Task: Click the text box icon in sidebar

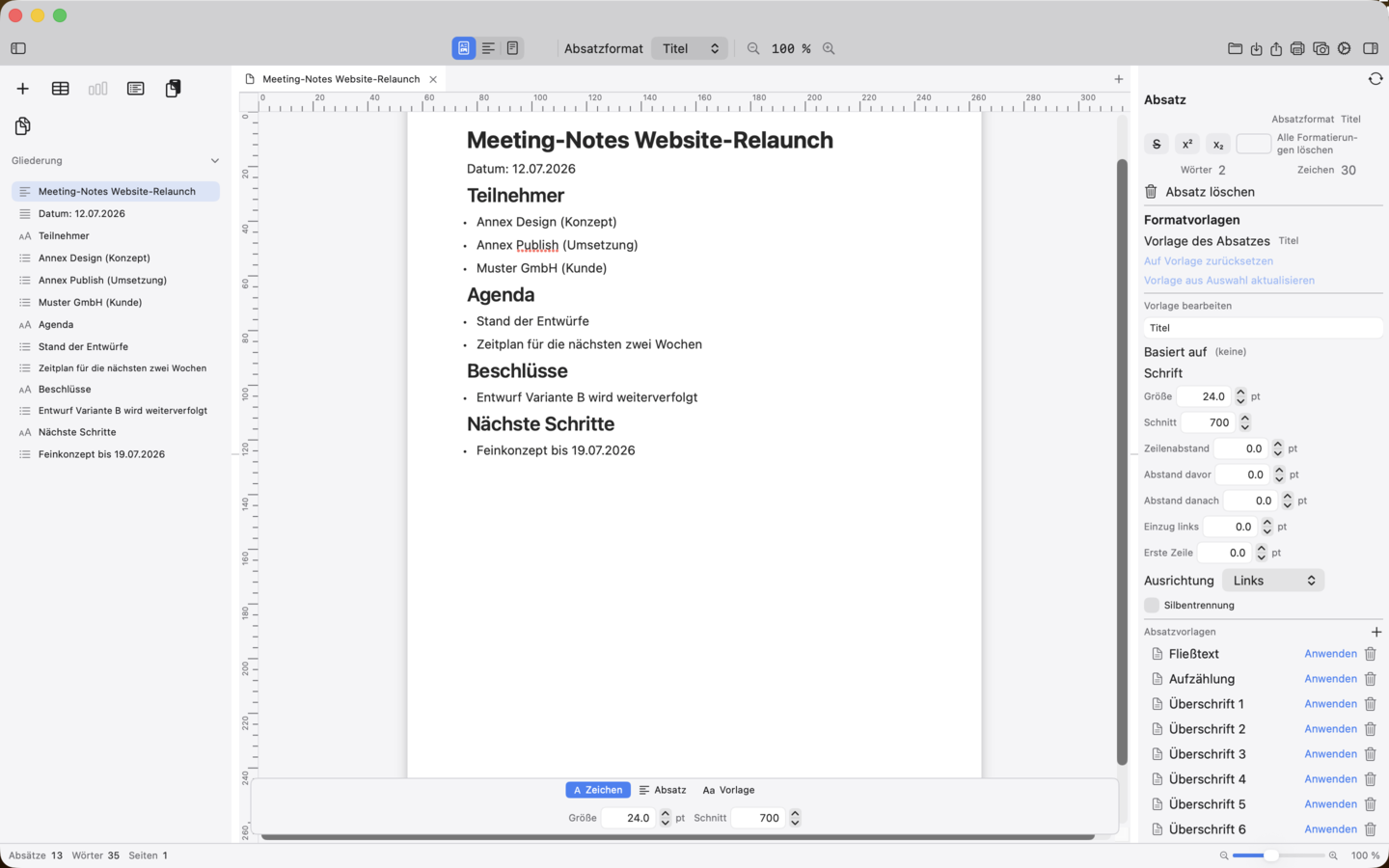Action: tap(136, 89)
